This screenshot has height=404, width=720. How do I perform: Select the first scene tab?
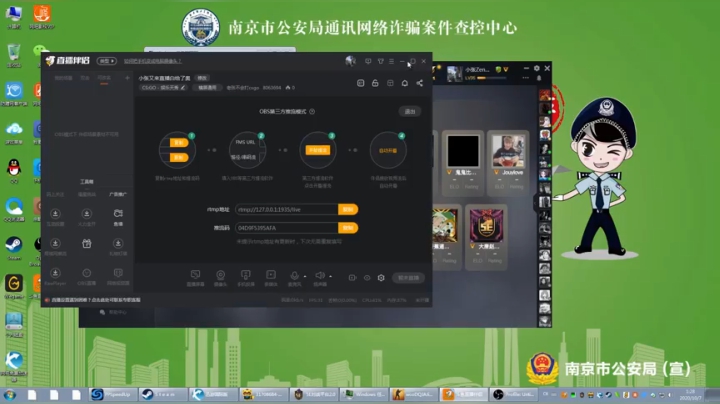pyautogui.click(x=63, y=79)
